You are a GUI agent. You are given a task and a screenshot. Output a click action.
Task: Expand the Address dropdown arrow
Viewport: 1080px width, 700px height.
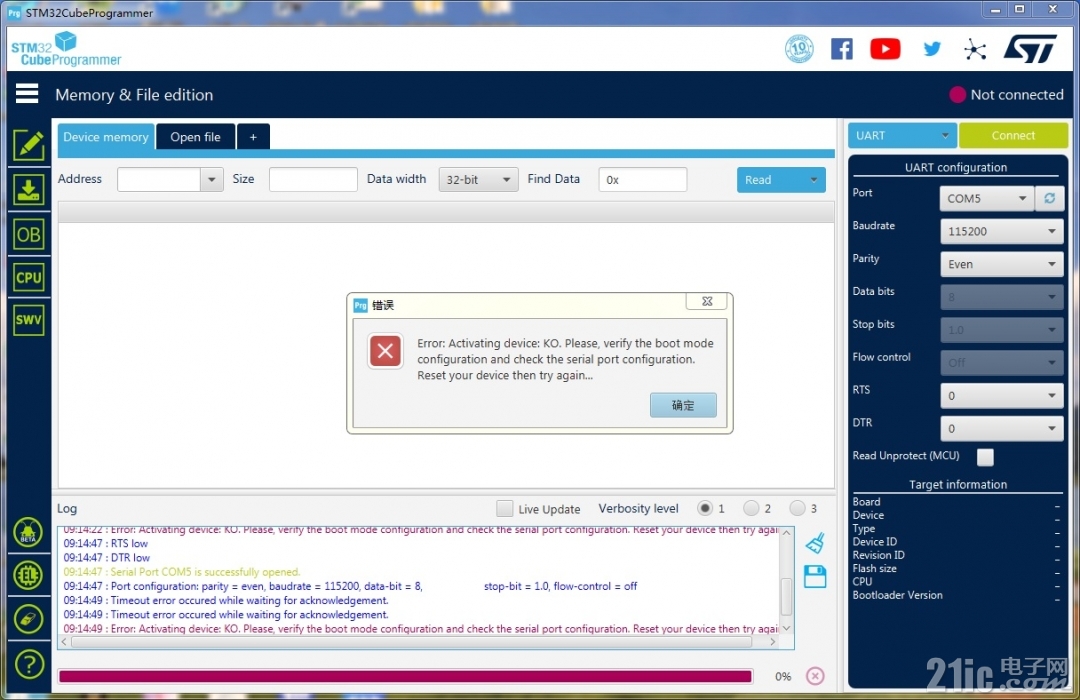[211, 179]
